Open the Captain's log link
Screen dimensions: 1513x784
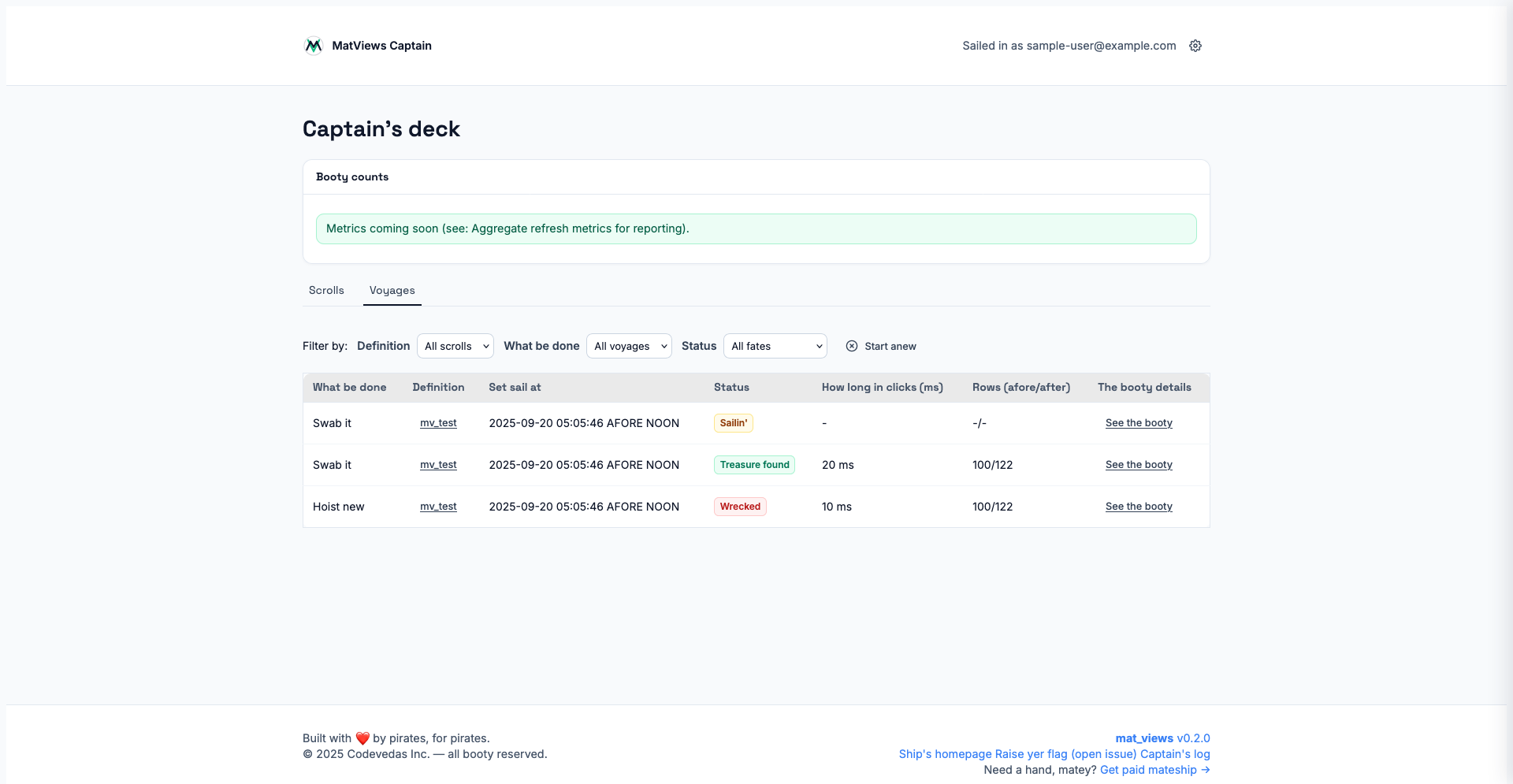point(1175,754)
